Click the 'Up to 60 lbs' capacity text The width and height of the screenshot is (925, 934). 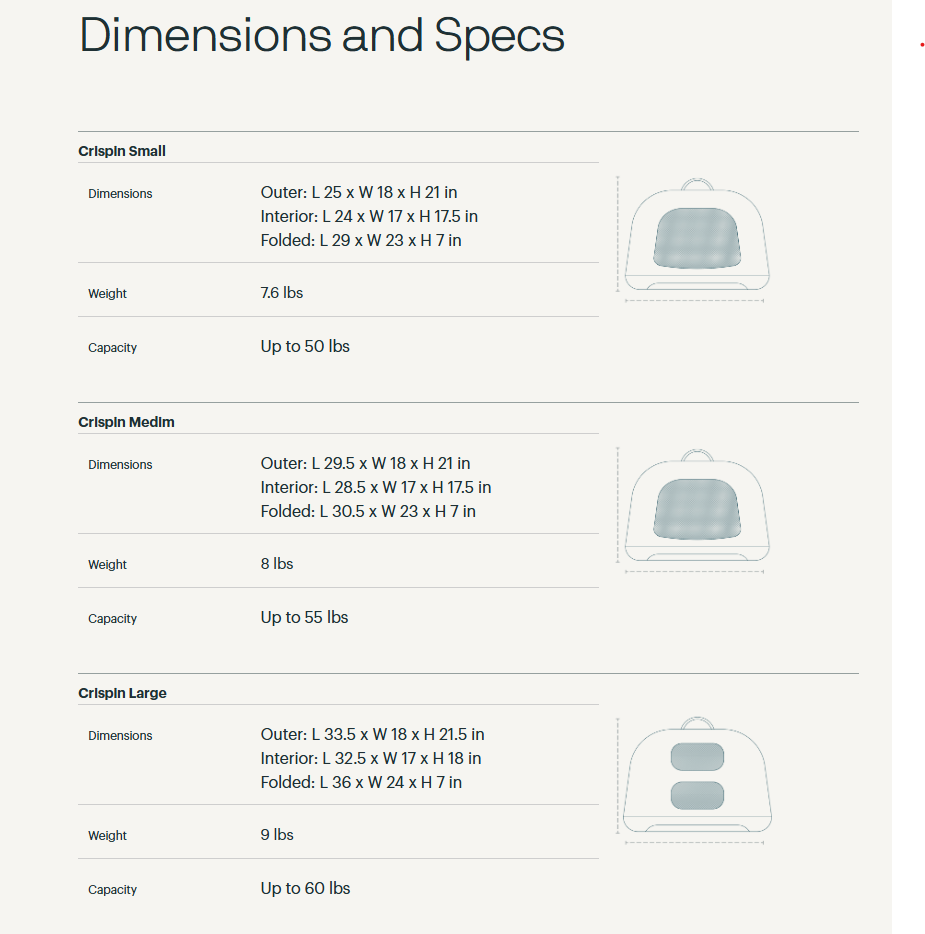(305, 888)
